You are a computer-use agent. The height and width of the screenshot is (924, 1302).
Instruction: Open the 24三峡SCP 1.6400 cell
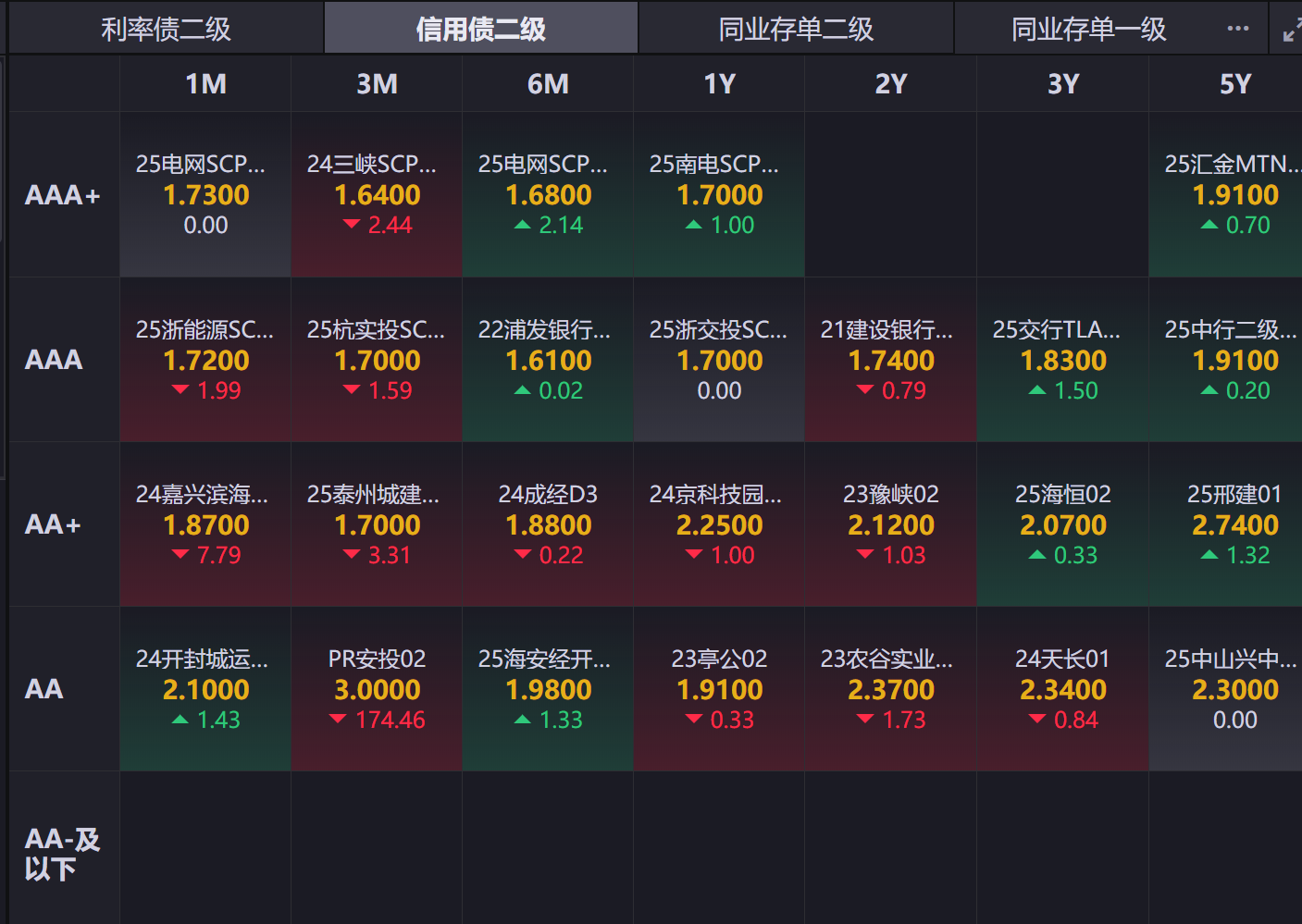coord(377,195)
